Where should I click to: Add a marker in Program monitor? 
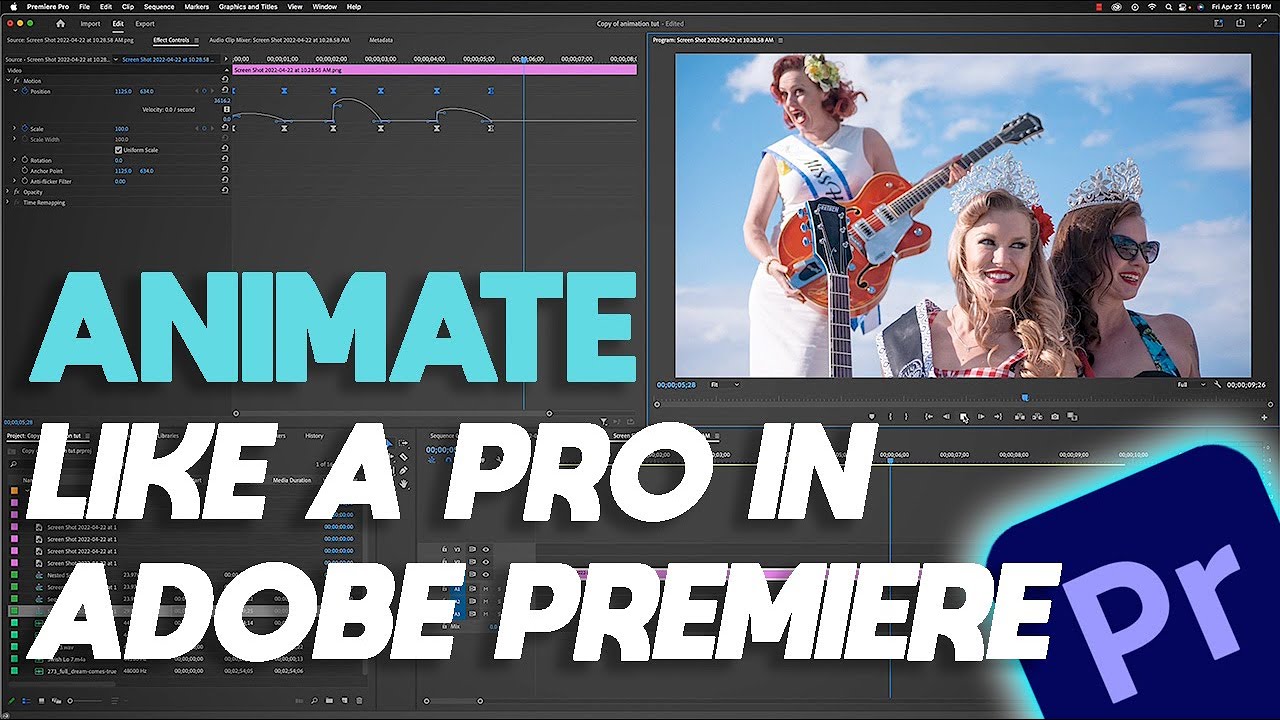pyautogui.click(x=872, y=417)
